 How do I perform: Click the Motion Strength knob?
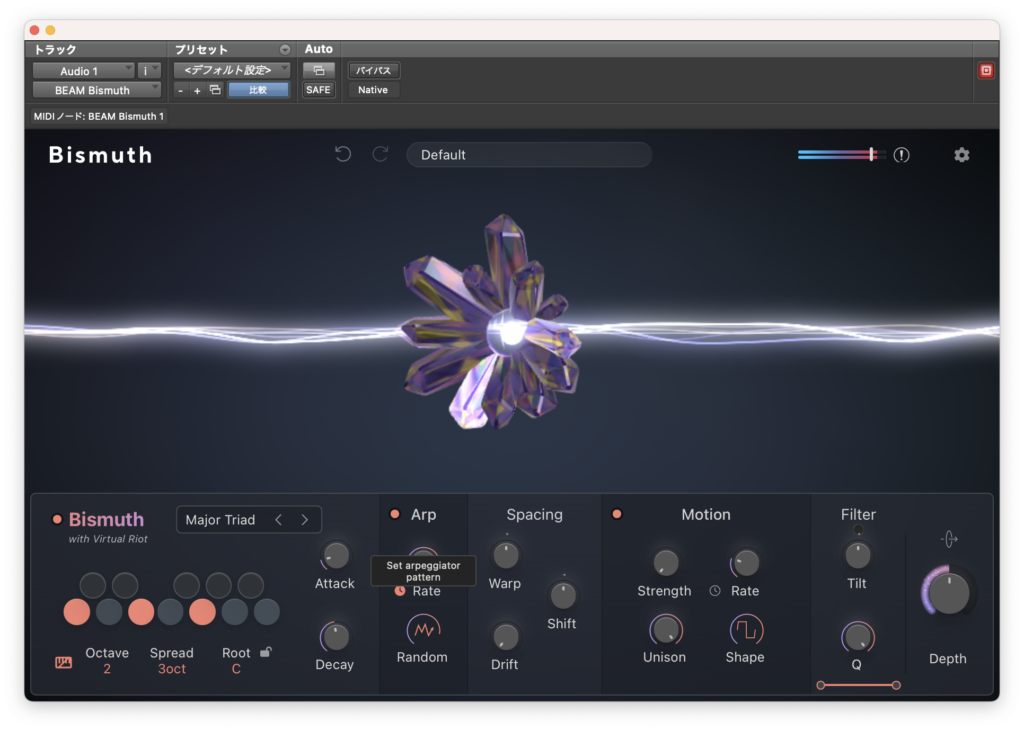(x=665, y=562)
